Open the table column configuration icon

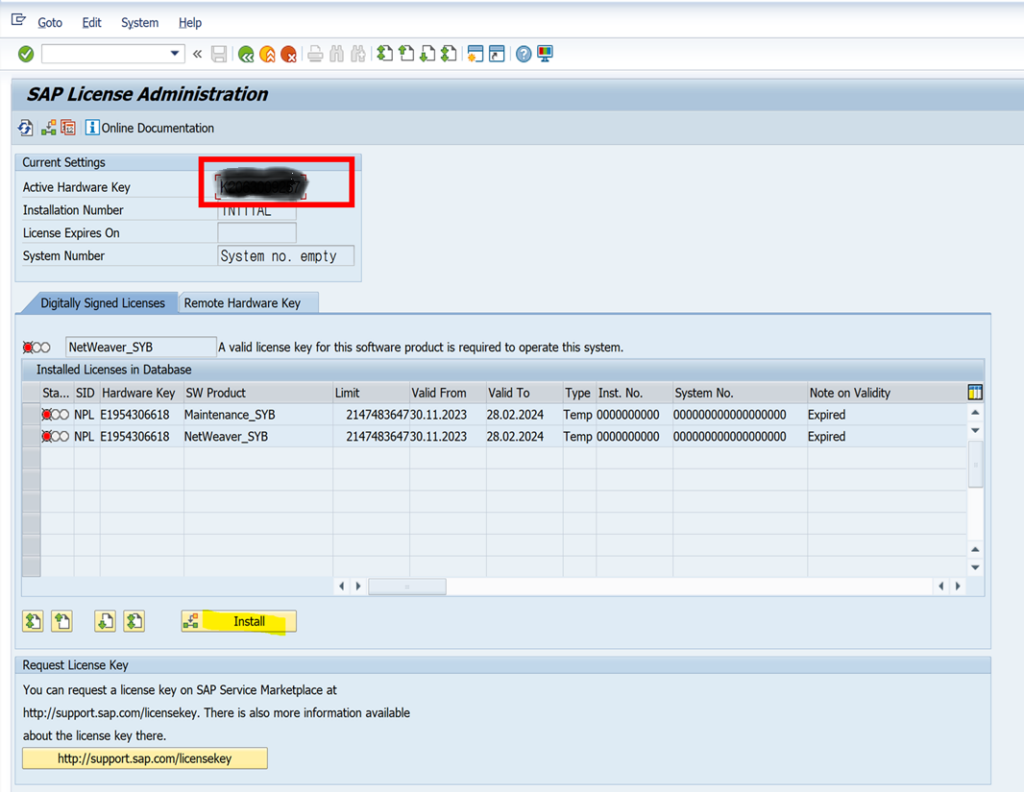pos(974,392)
